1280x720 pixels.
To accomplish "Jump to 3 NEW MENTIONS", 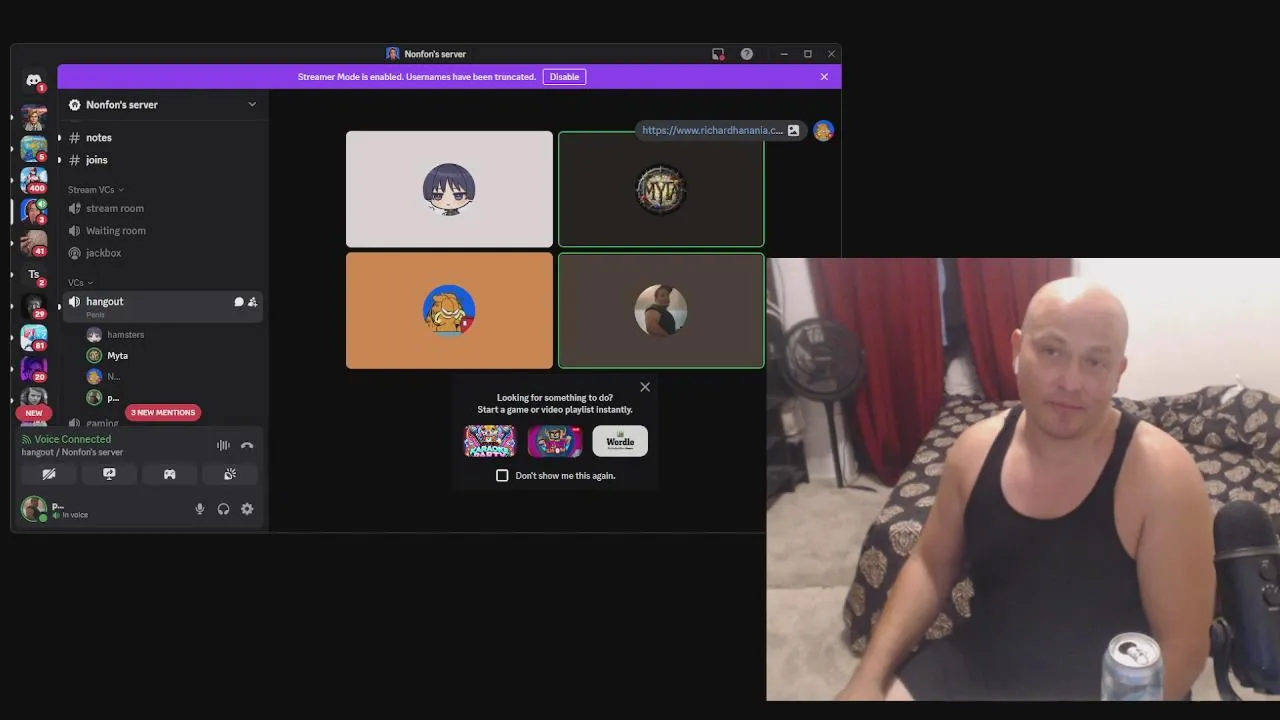I will (x=163, y=412).
